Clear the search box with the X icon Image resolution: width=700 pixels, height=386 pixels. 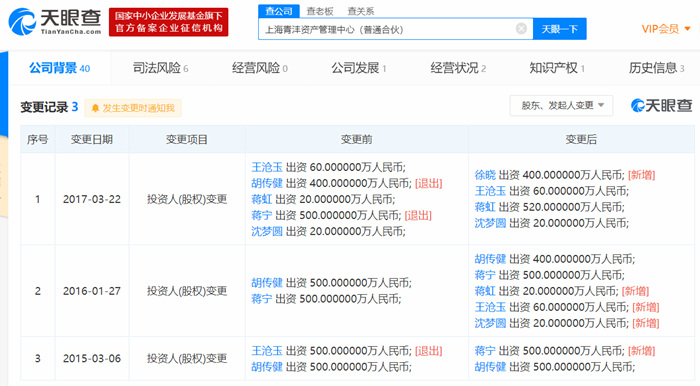(x=521, y=29)
